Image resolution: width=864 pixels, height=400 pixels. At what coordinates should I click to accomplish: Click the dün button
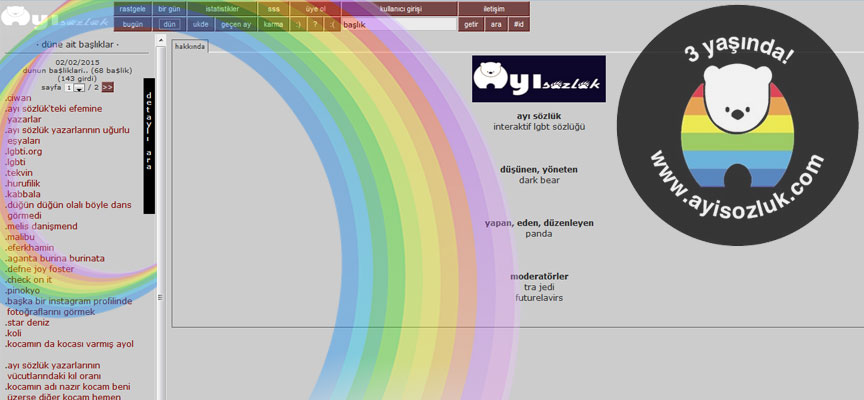(x=169, y=24)
